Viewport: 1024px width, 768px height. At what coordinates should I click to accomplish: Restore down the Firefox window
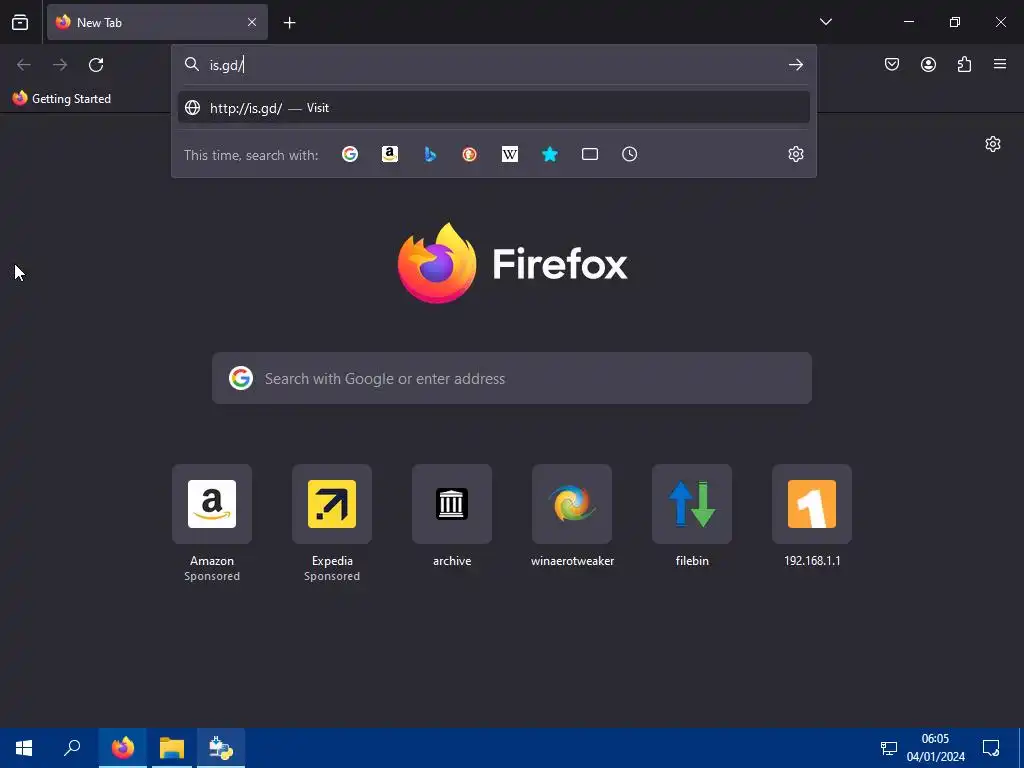(x=955, y=22)
